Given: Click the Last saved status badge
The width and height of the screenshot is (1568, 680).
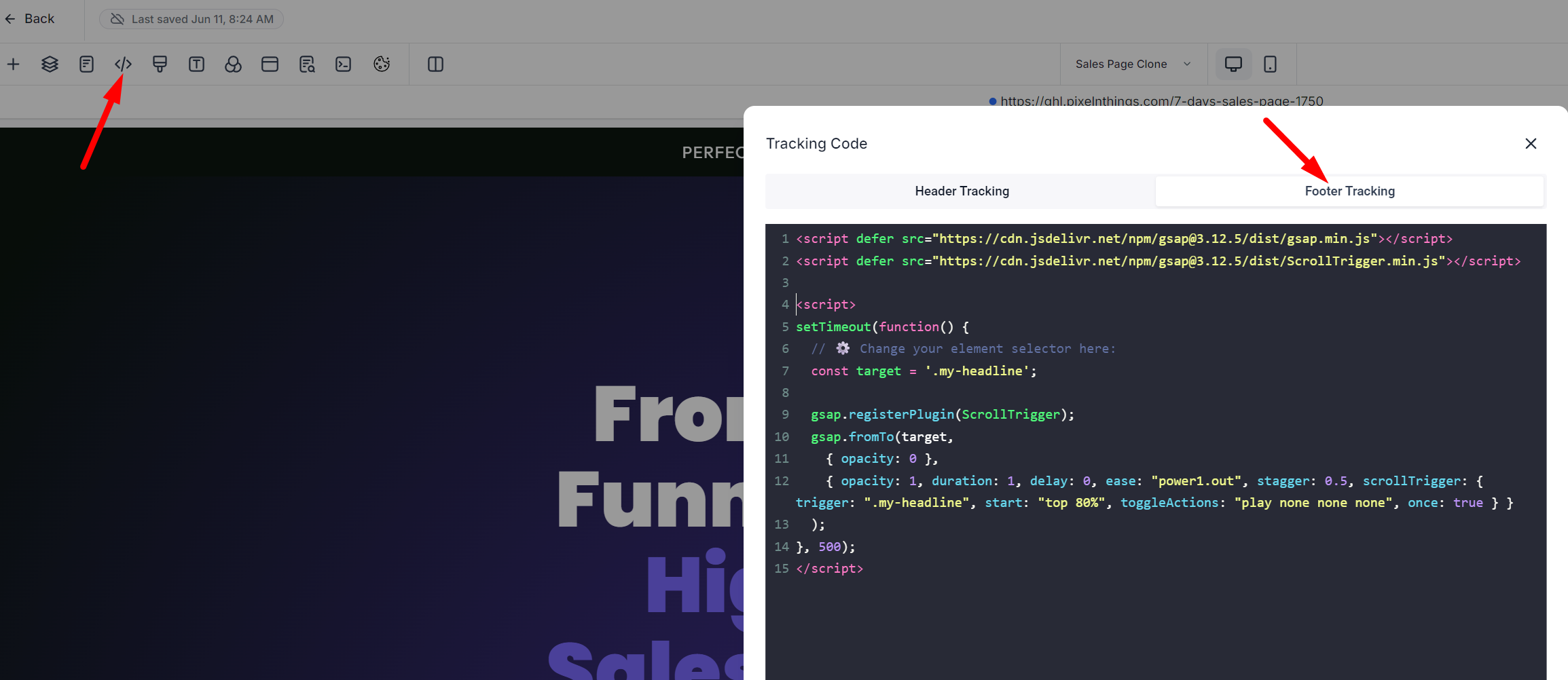Looking at the screenshot, I should [x=192, y=19].
